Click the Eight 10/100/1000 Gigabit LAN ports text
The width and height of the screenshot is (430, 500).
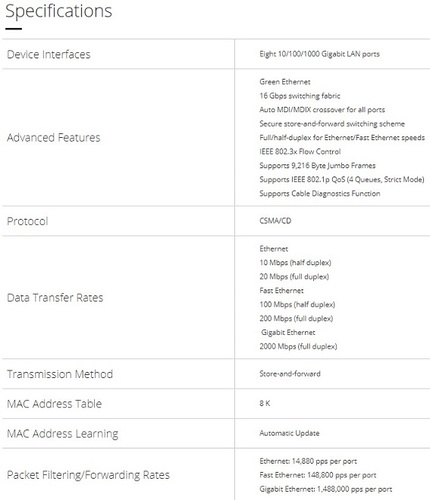click(x=319, y=54)
